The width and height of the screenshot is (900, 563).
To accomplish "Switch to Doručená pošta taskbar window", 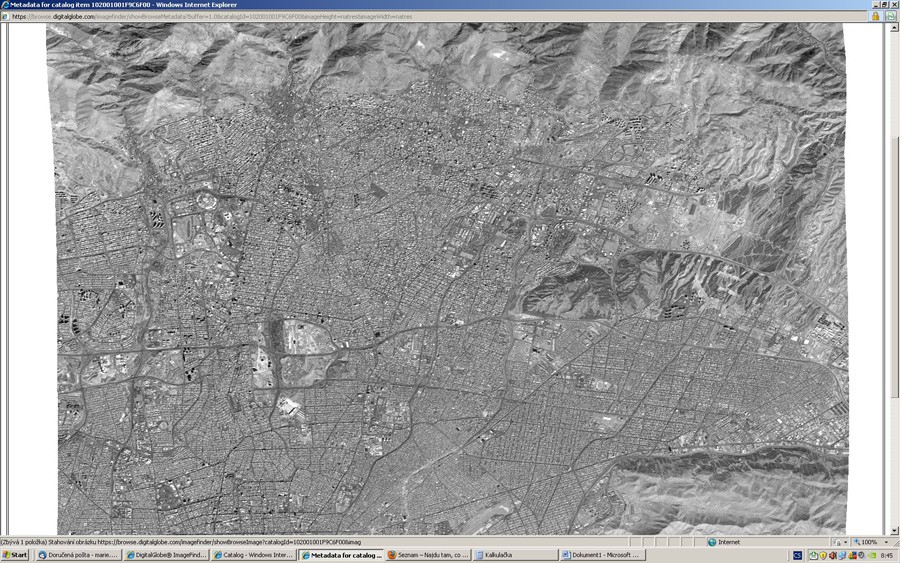I will pyautogui.click(x=77, y=555).
